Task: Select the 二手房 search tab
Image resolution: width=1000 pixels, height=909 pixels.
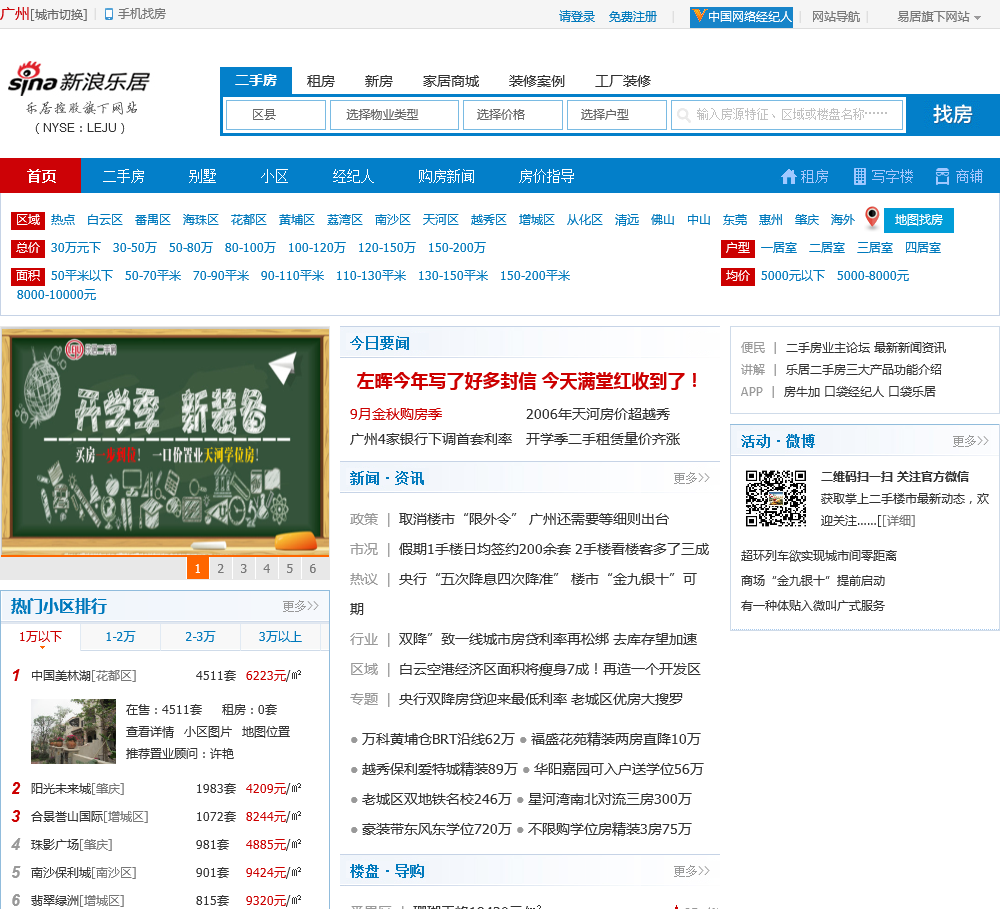Action: coord(256,80)
